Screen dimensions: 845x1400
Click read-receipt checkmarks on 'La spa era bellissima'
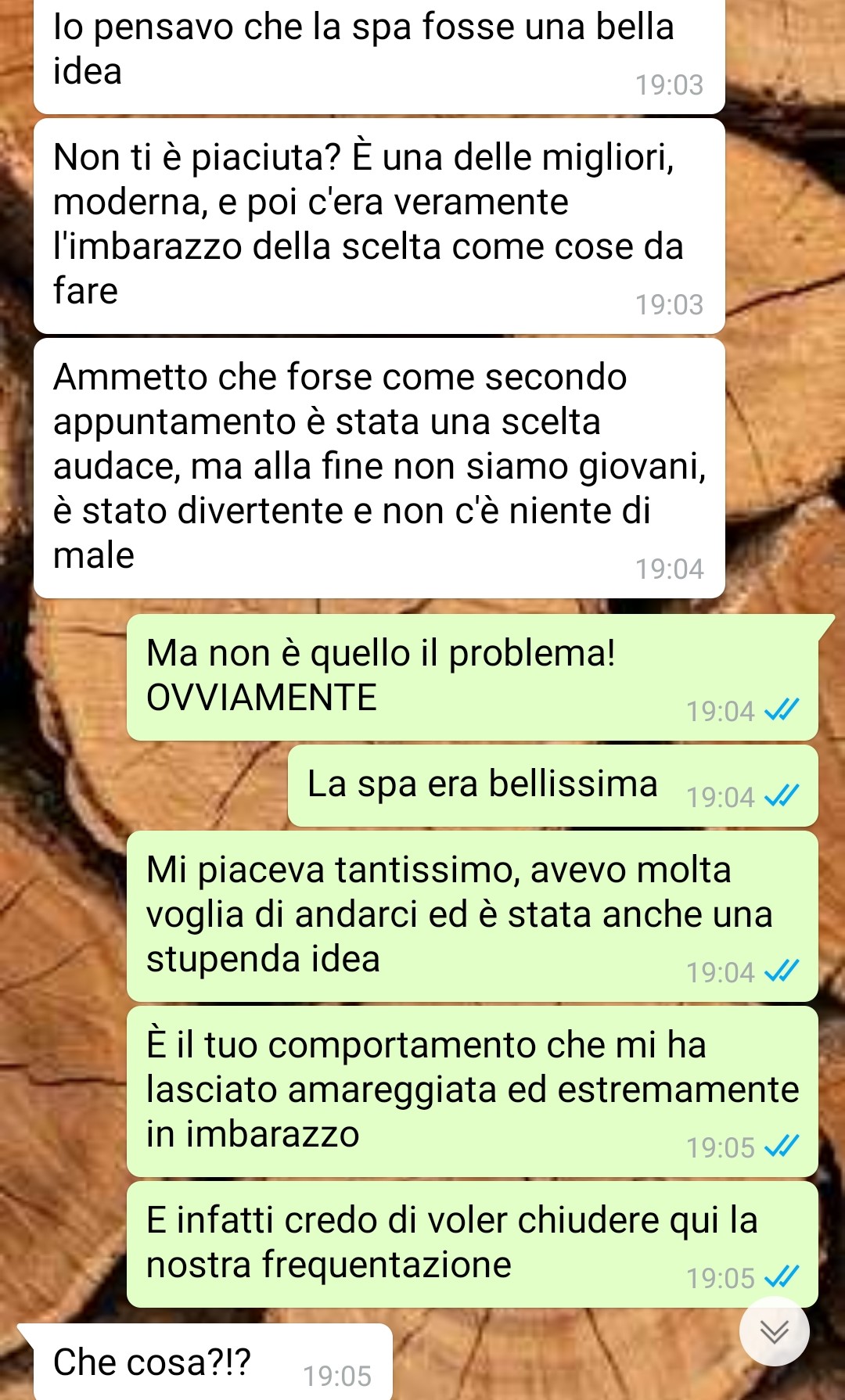[x=782, y=796]
